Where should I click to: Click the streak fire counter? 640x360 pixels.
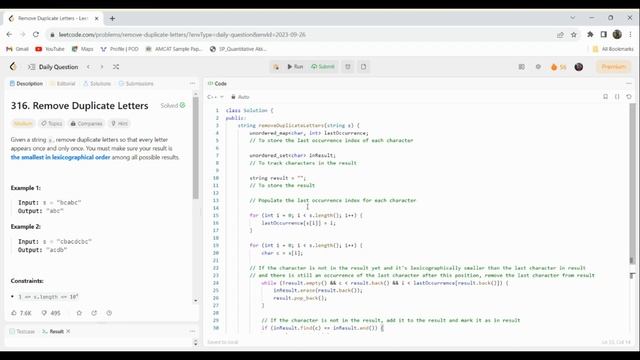tap(558, 67)
